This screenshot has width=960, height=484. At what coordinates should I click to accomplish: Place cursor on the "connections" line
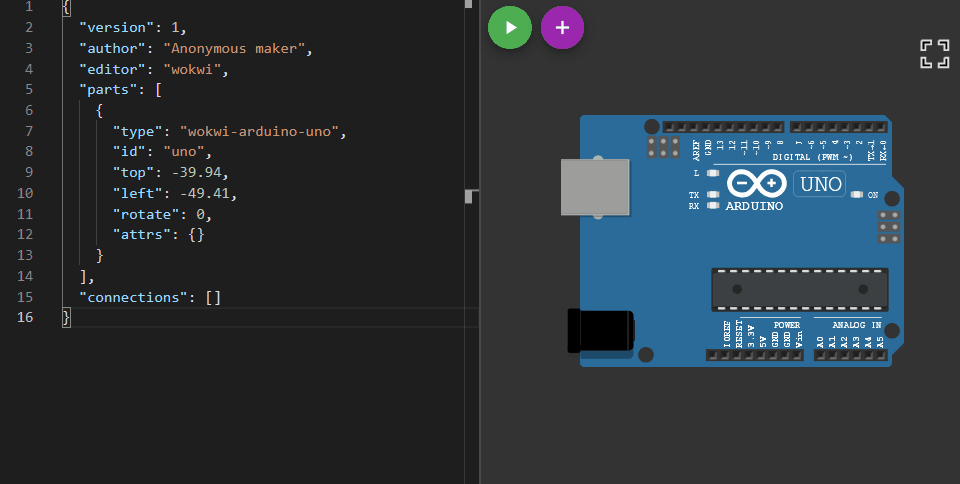coord(150,297)
